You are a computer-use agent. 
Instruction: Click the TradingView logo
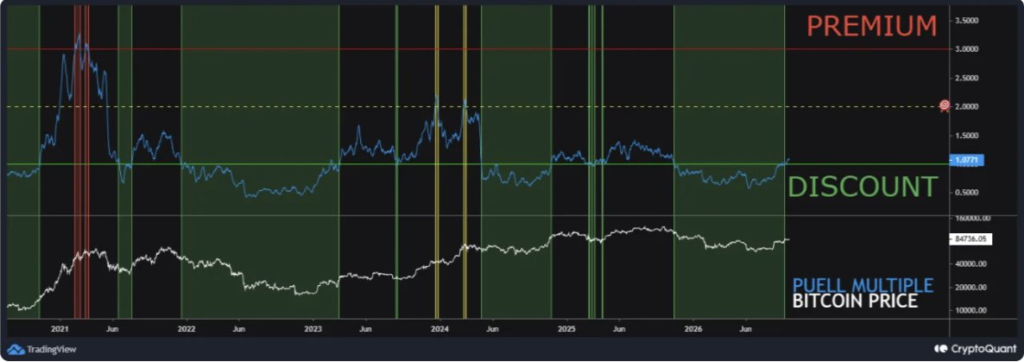click(x=42, y=350)
